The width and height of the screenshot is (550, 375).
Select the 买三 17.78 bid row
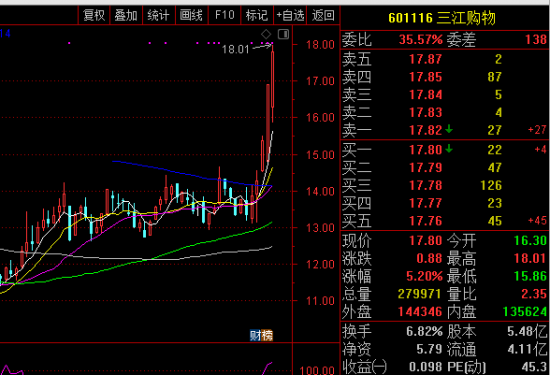coord(445,185)
